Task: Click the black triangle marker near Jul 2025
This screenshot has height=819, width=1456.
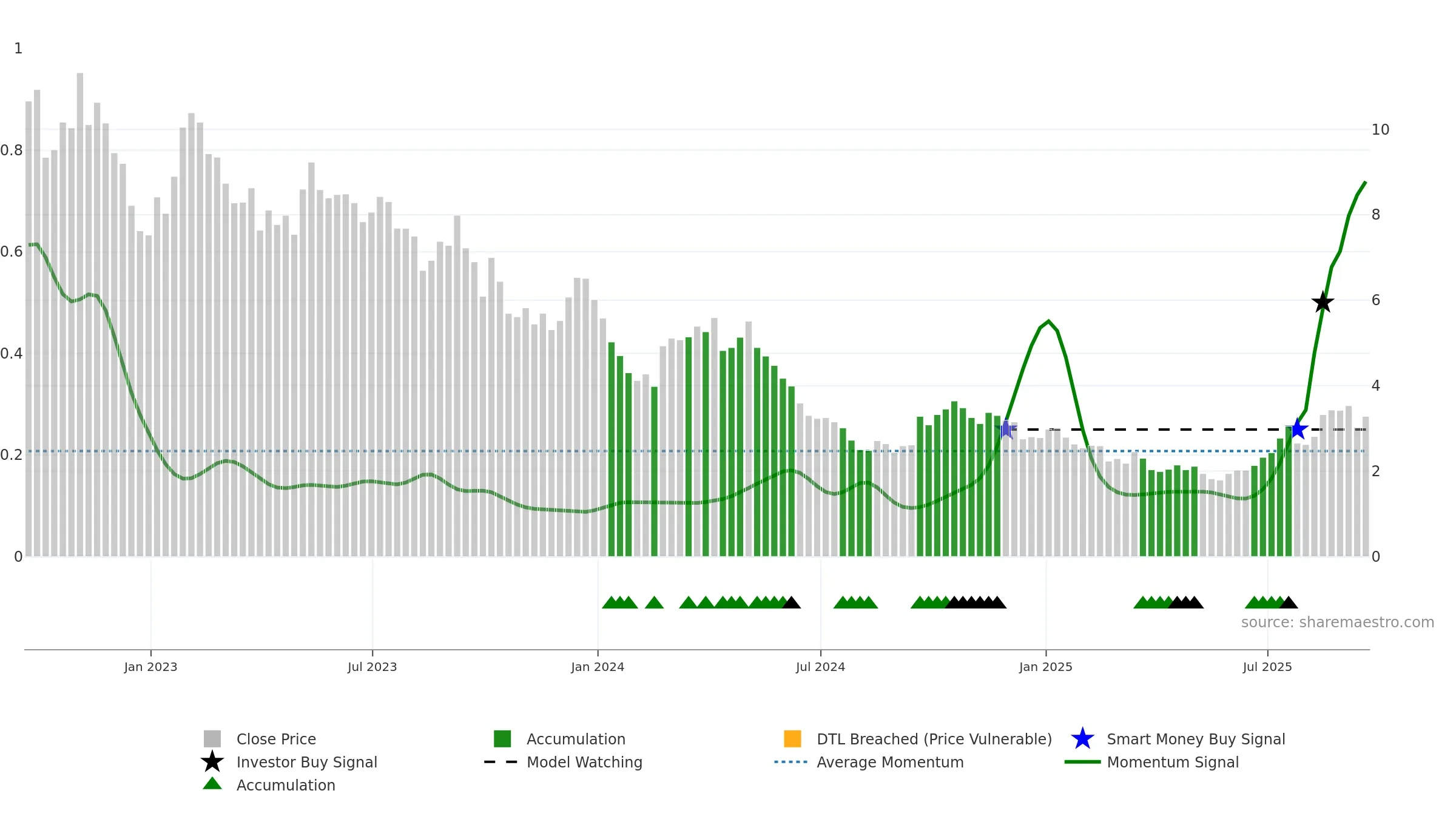Action: 1288,602
